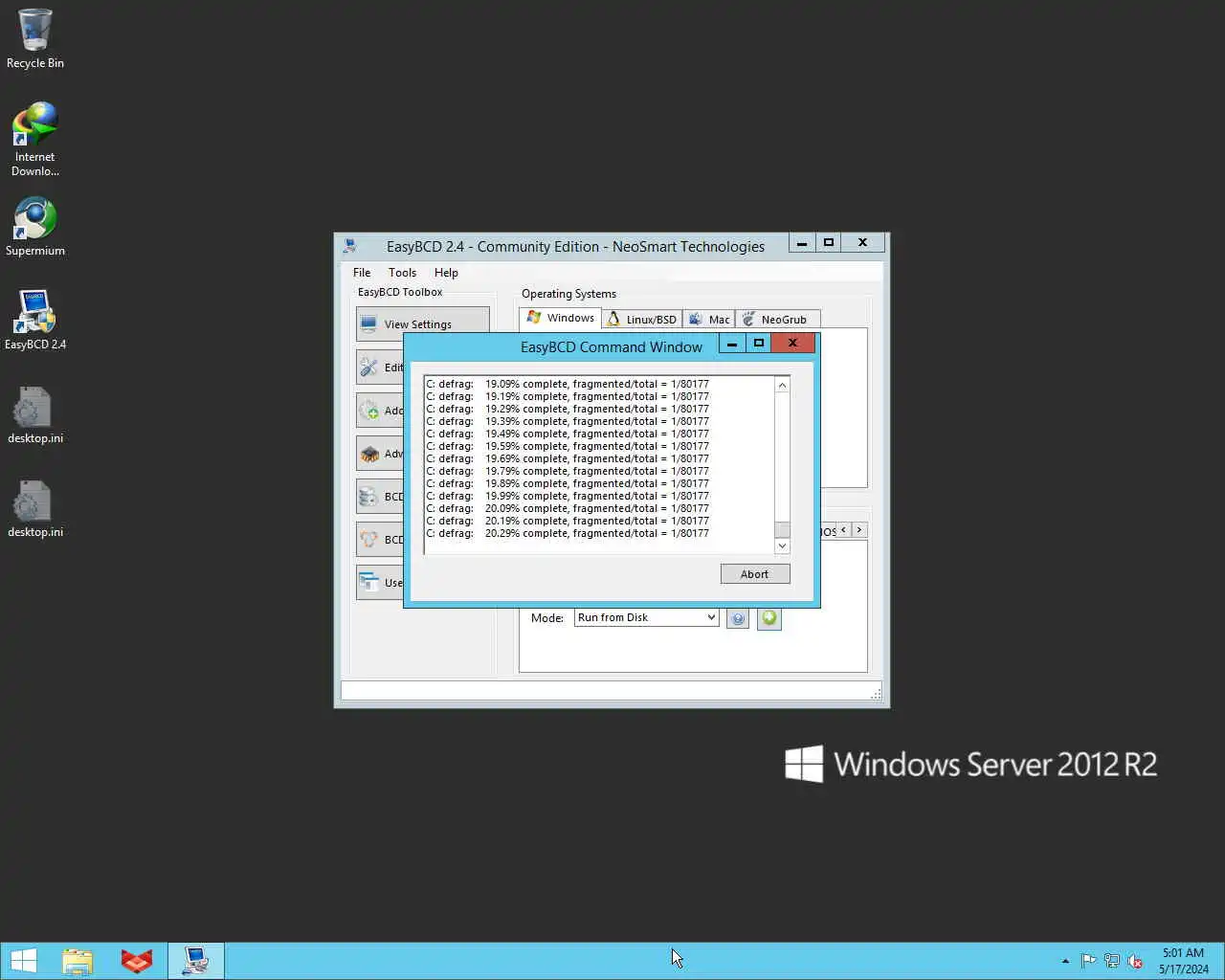Open File Explorer from the taskbar
Image resolution: width=1225 pixels, height=980 pixels.
click(x=78, y=961)
